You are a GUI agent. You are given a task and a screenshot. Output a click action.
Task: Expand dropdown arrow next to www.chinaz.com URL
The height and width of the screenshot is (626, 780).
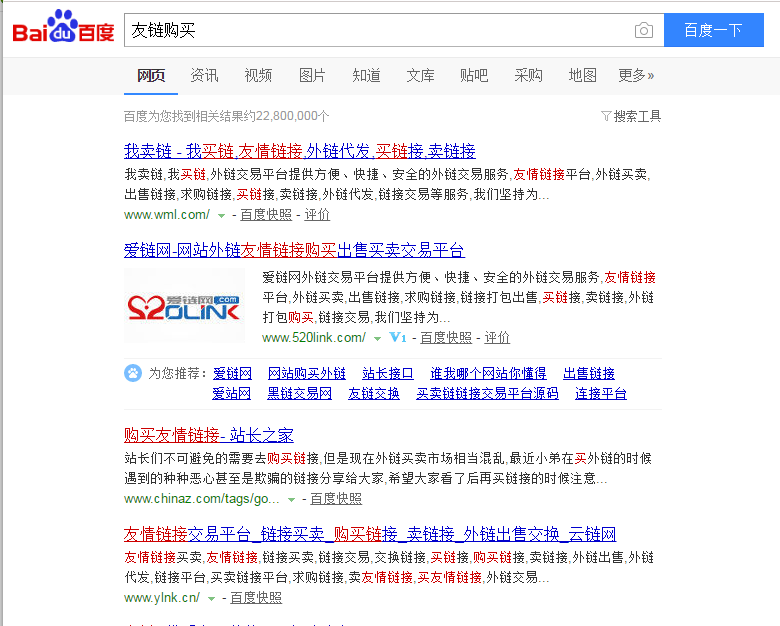292,500
